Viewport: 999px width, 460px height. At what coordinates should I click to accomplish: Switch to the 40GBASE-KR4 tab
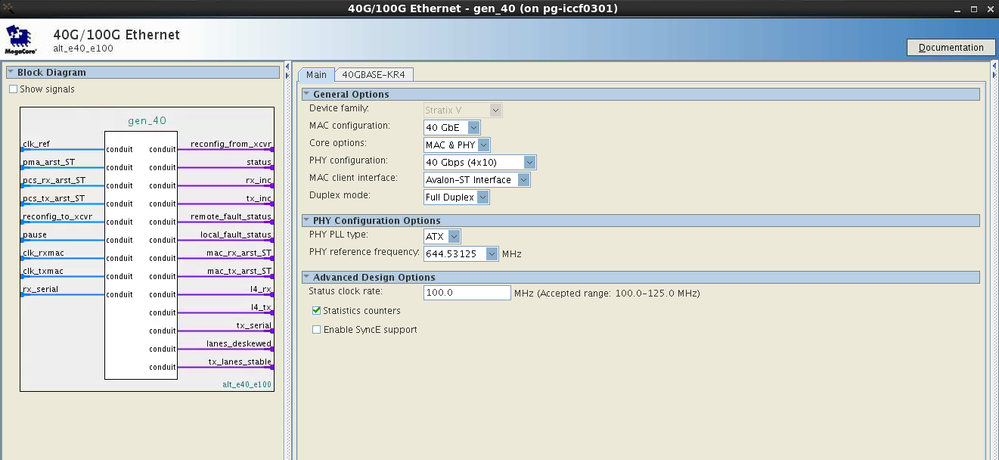tap(373, 75)
